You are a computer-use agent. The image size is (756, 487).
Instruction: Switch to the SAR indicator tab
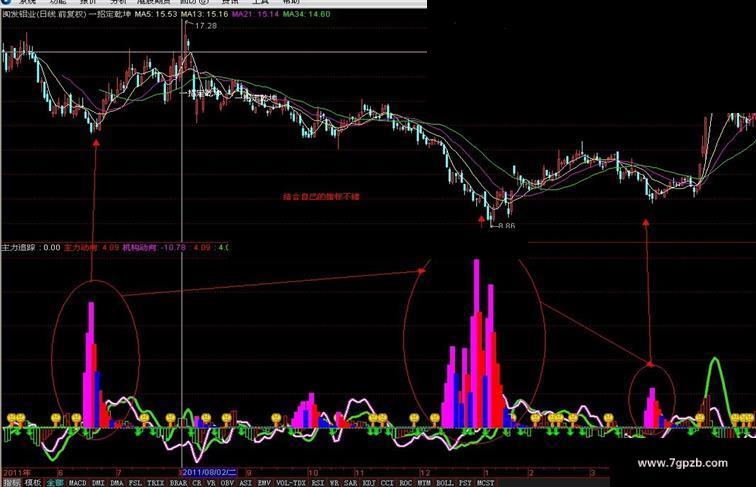[x=351, y=483]
